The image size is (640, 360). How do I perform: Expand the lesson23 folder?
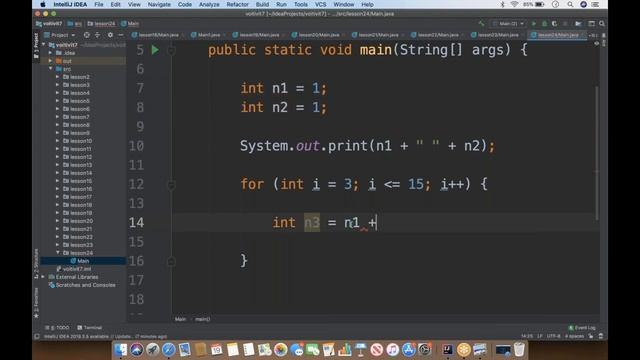click(58, 245)
